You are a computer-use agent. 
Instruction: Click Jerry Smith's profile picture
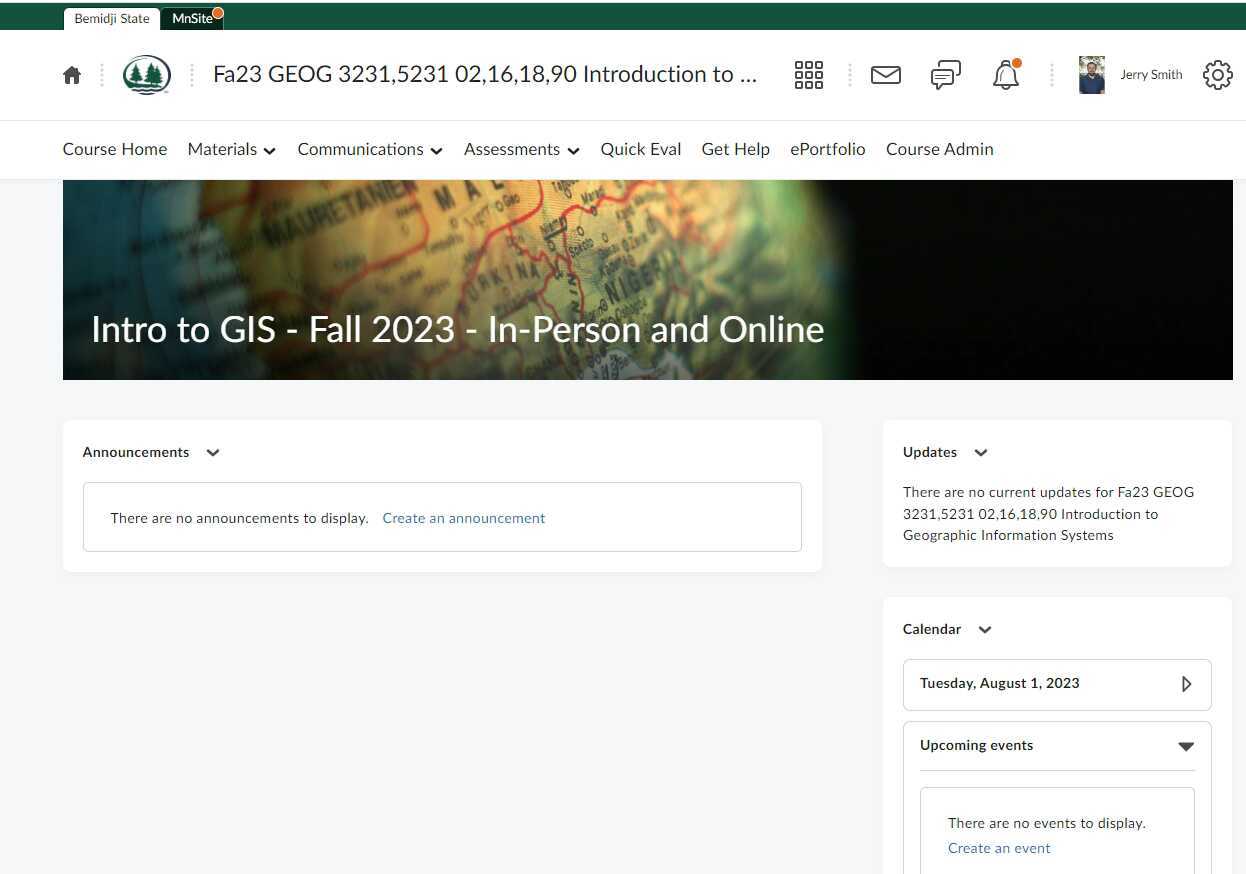click(1091, 75)
